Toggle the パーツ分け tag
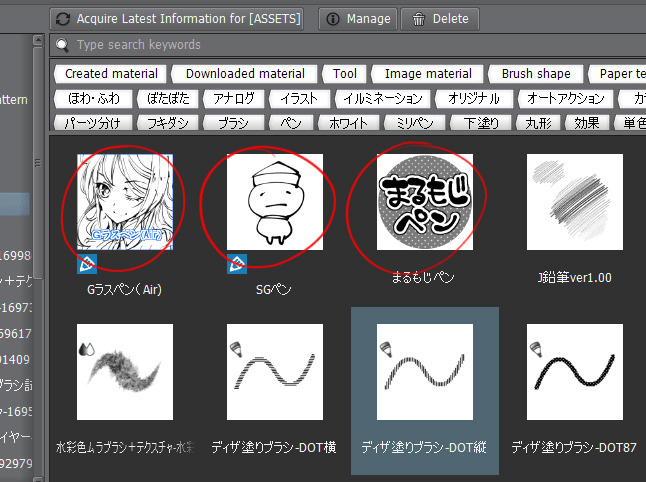The width and height of the screenshot is (646, 482). tap(94, 122)
